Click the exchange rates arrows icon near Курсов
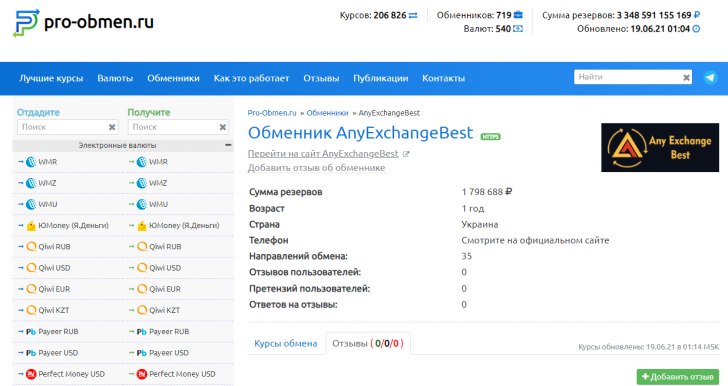 pyautogui.click(x=413, y=15)
